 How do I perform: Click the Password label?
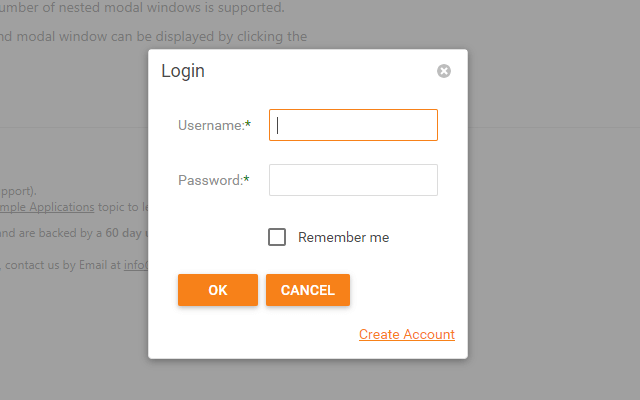pyautogui.click(x=210, y=180)
